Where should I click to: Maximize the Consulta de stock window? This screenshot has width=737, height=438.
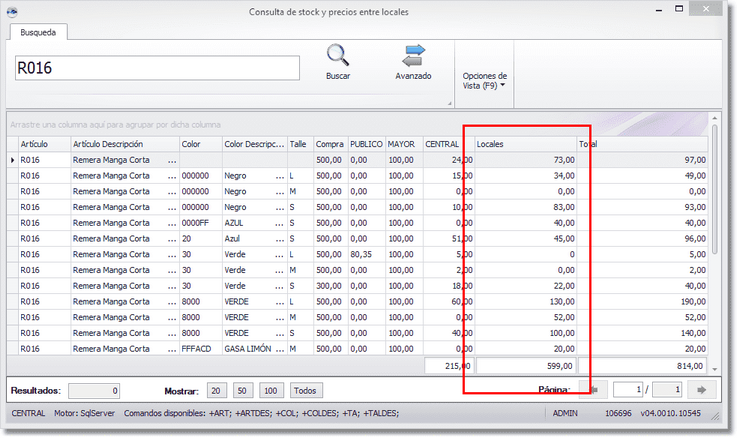coord(679,9)
